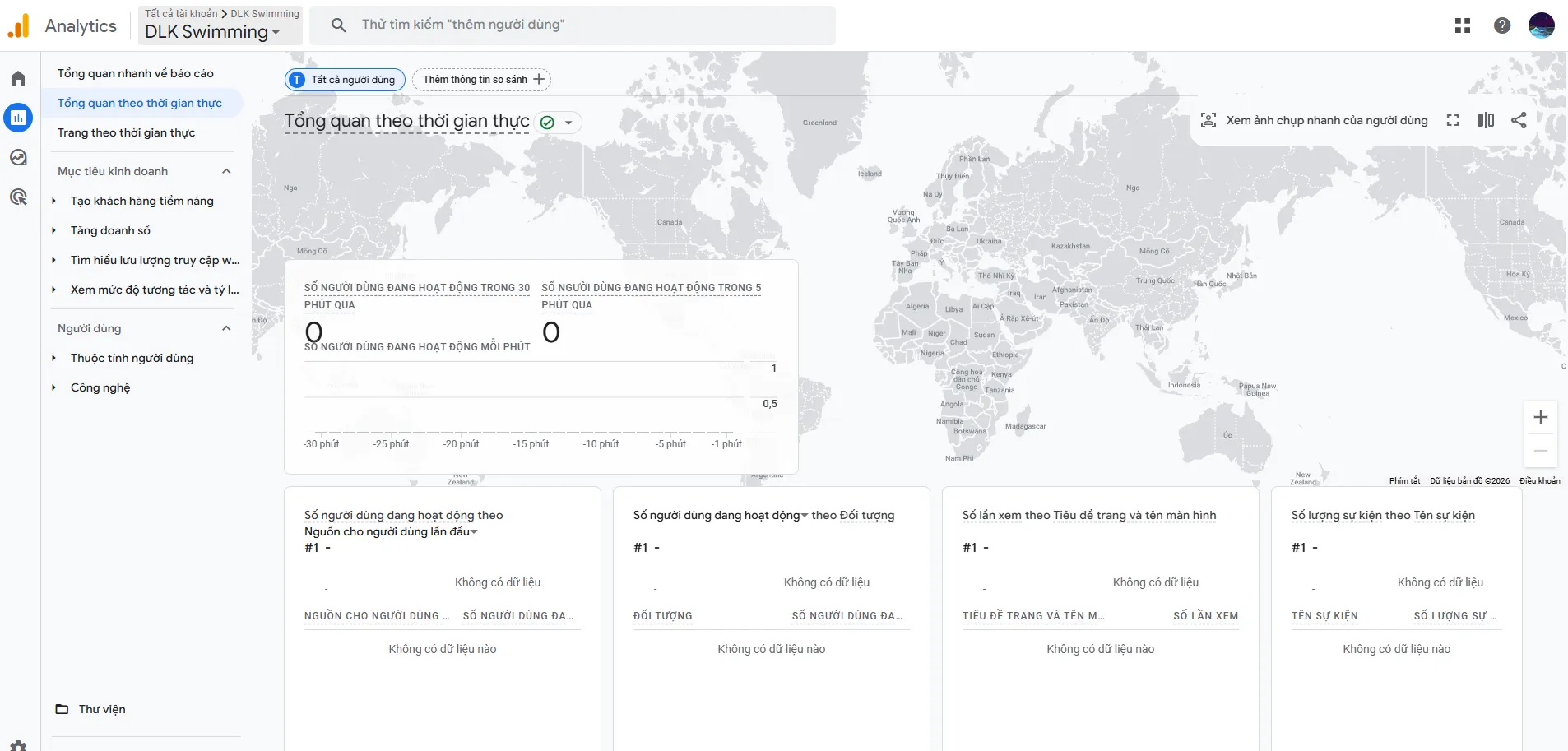Click Tất cả người dùng chip
The image size is (1568, 751).
[345, 80]
